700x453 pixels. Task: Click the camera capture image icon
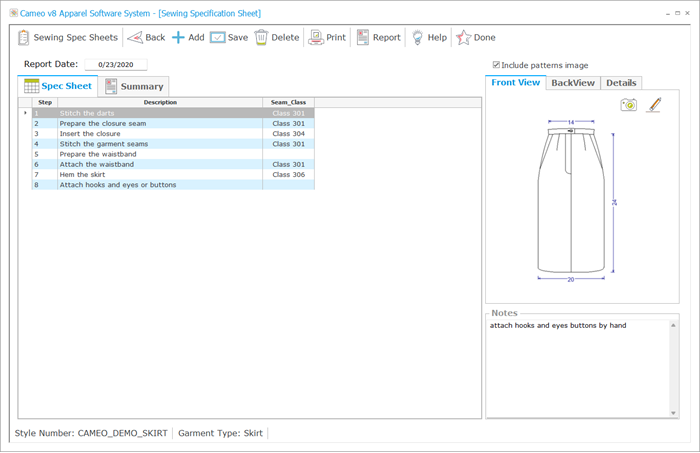tap(628, 104)
